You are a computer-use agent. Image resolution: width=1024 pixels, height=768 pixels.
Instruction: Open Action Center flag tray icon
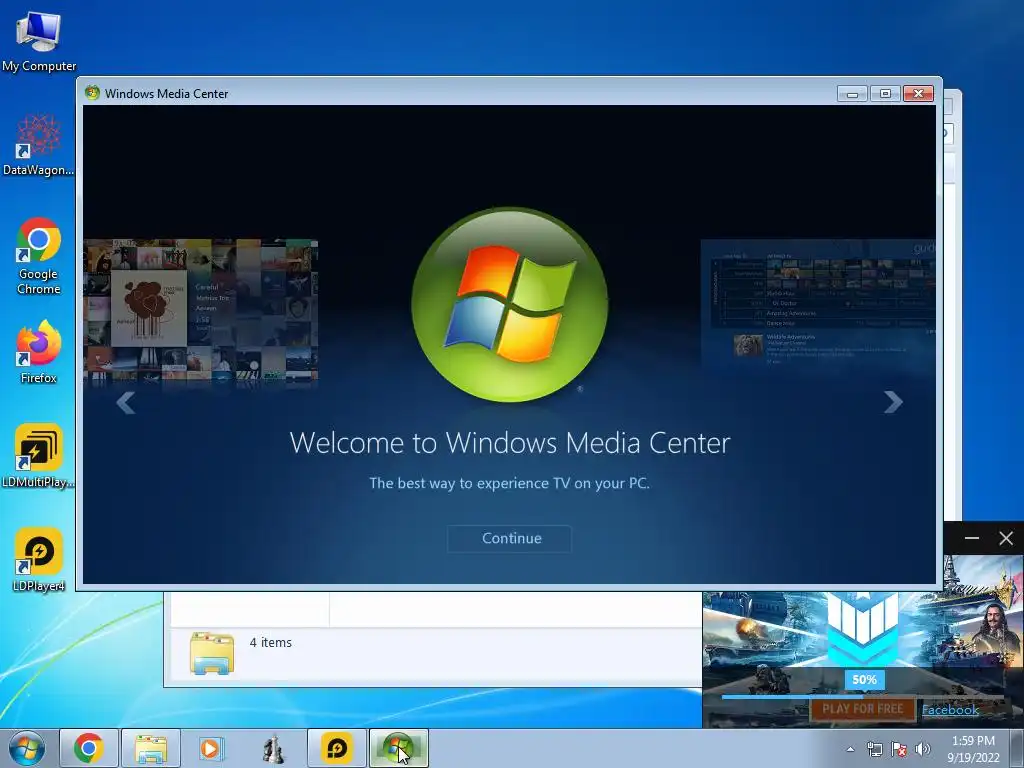pyautogui.click(x=899, y=749)
